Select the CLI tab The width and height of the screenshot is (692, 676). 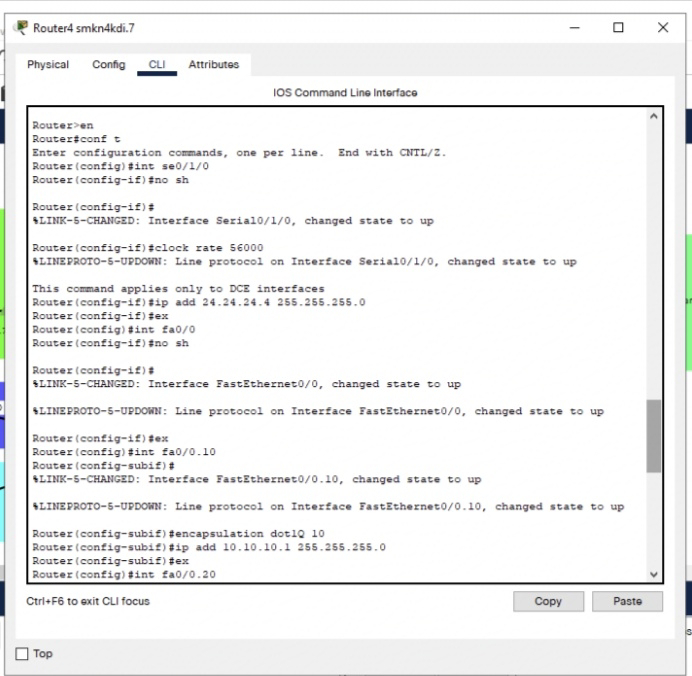pos(157,64)
